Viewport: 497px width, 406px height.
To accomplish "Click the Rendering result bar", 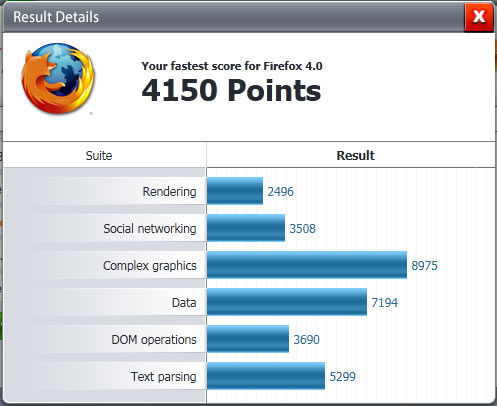I will 235,191.
